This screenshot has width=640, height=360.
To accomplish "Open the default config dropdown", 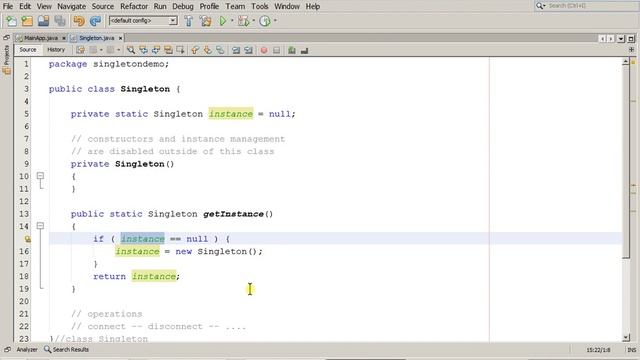I will coord(173,20).
